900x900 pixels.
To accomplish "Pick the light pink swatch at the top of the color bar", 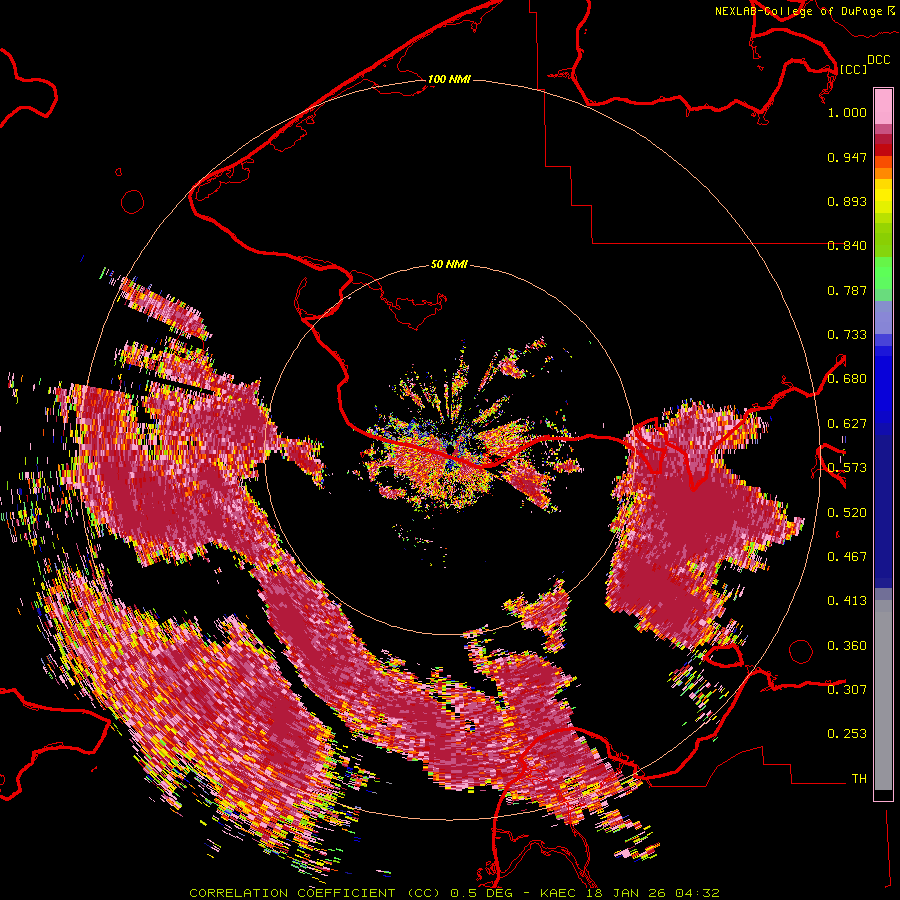I will point(883,106).
